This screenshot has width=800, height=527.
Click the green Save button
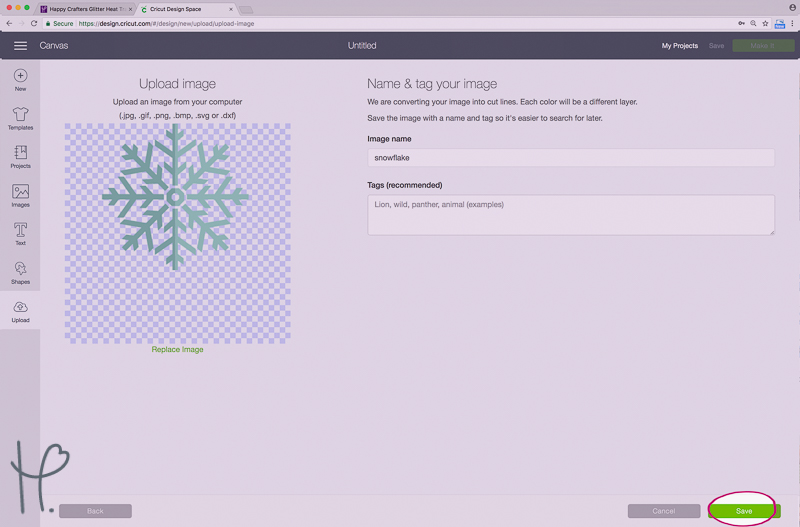click(x=744, y=511)
